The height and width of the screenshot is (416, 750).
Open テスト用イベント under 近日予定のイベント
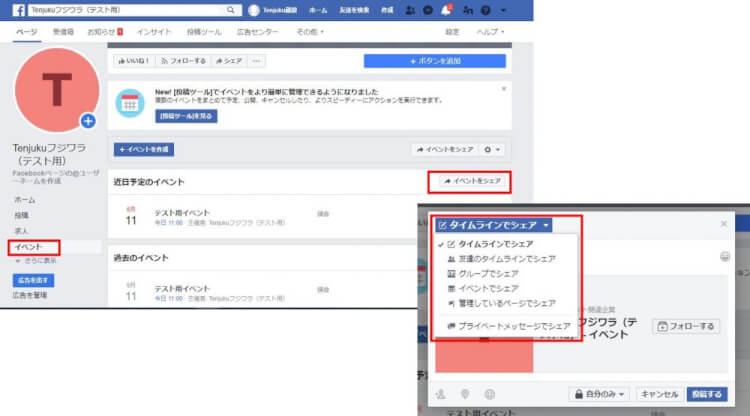182,213
